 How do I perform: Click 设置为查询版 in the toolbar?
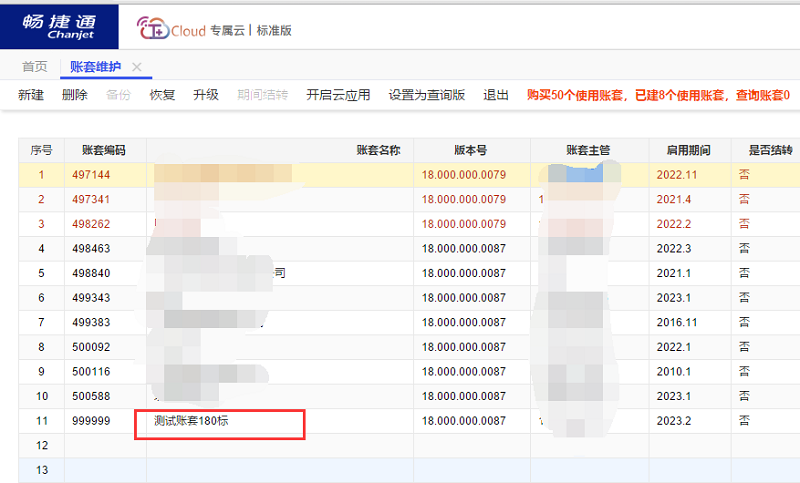(x=427, y=95)
